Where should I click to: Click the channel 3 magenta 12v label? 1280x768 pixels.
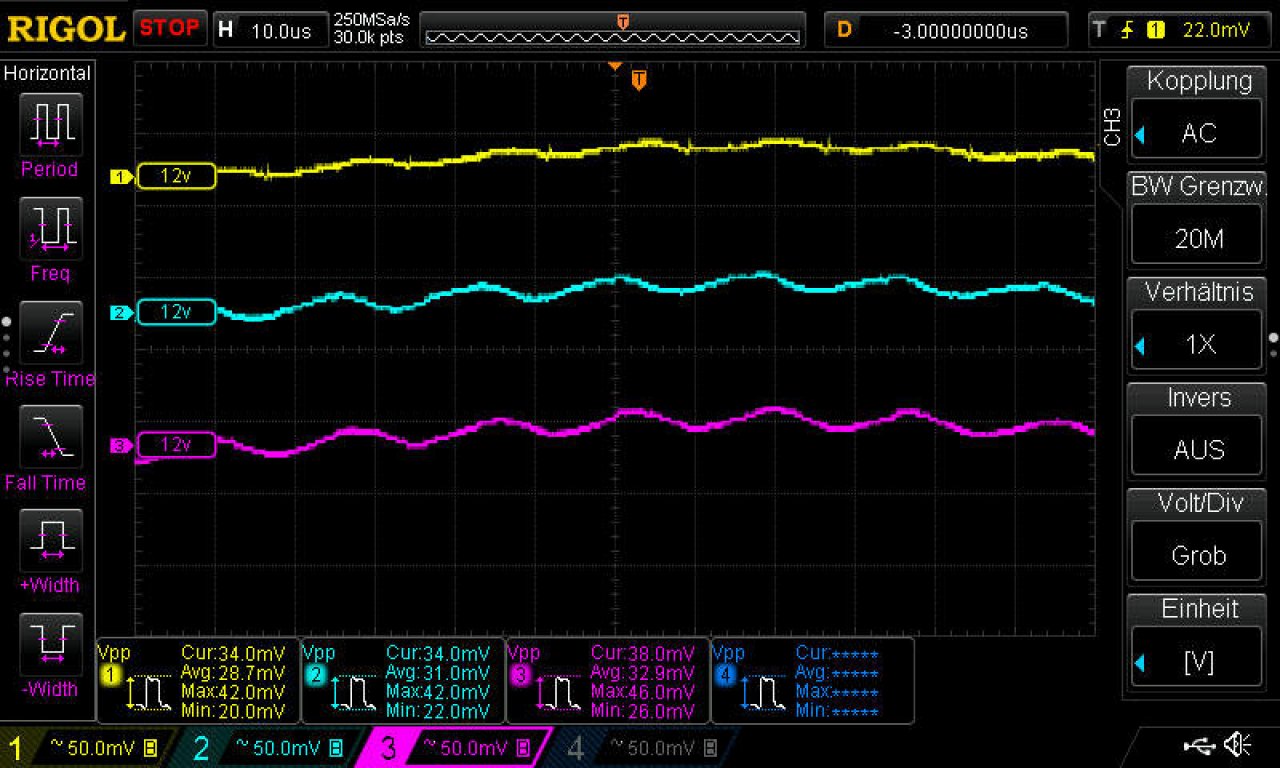(x=176, y=444)
